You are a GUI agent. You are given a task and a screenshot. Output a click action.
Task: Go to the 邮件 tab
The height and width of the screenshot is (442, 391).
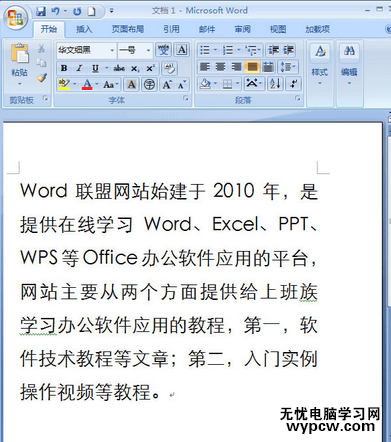(x=207, y=29)
